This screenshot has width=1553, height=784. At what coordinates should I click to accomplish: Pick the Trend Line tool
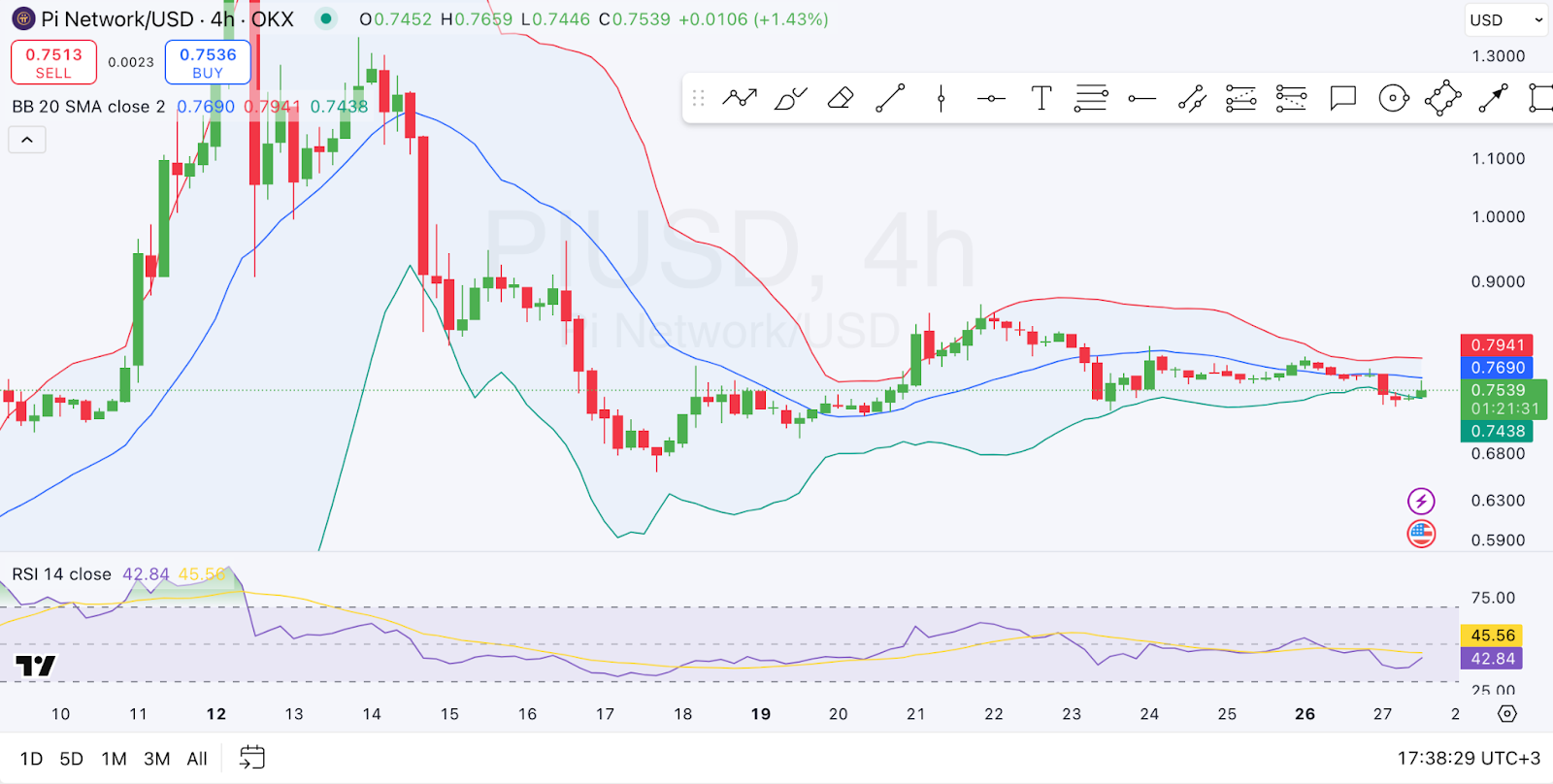point(890,98)
